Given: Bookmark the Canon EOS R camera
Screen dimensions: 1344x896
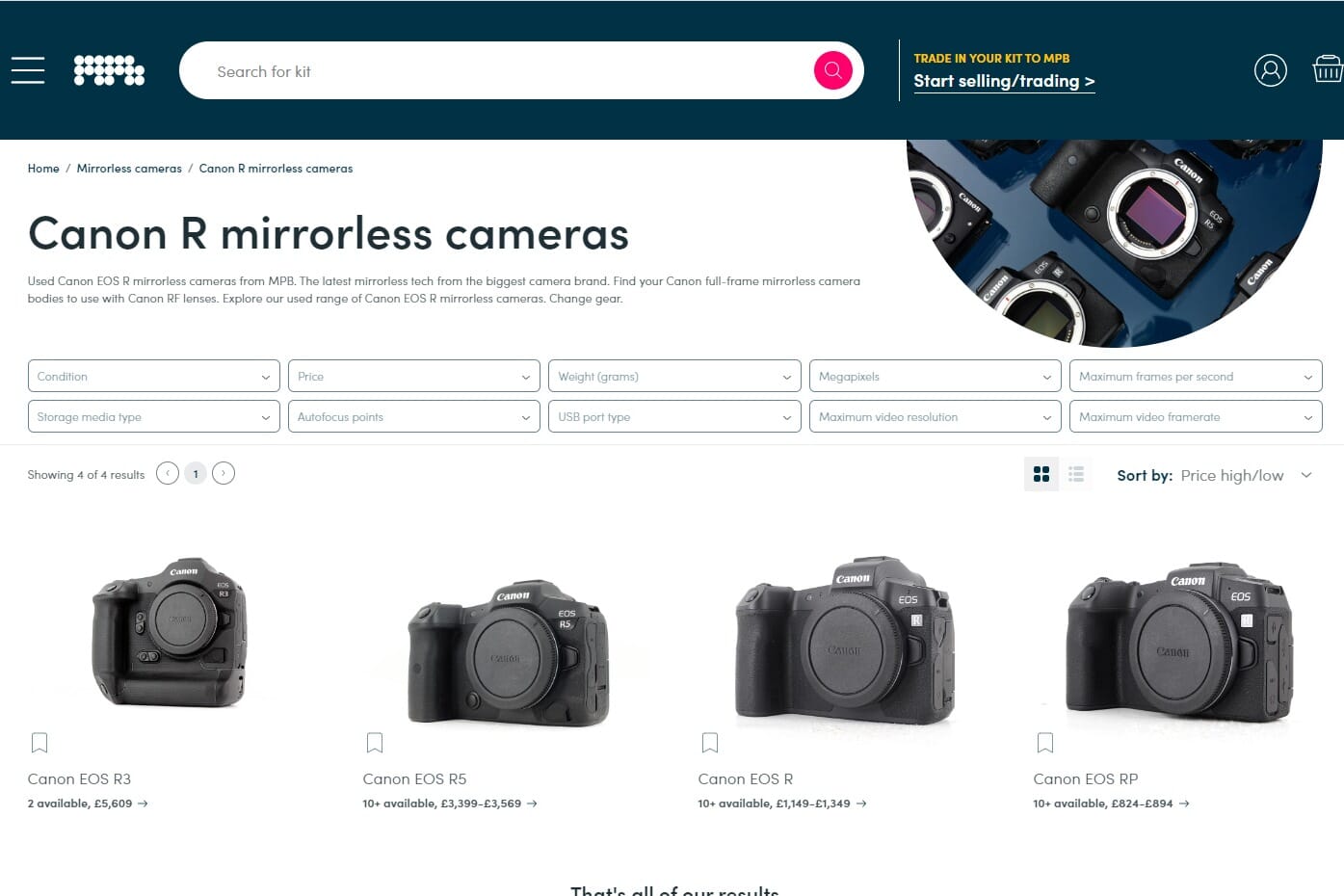Looking at the screenshot, I should pos(710,743).
